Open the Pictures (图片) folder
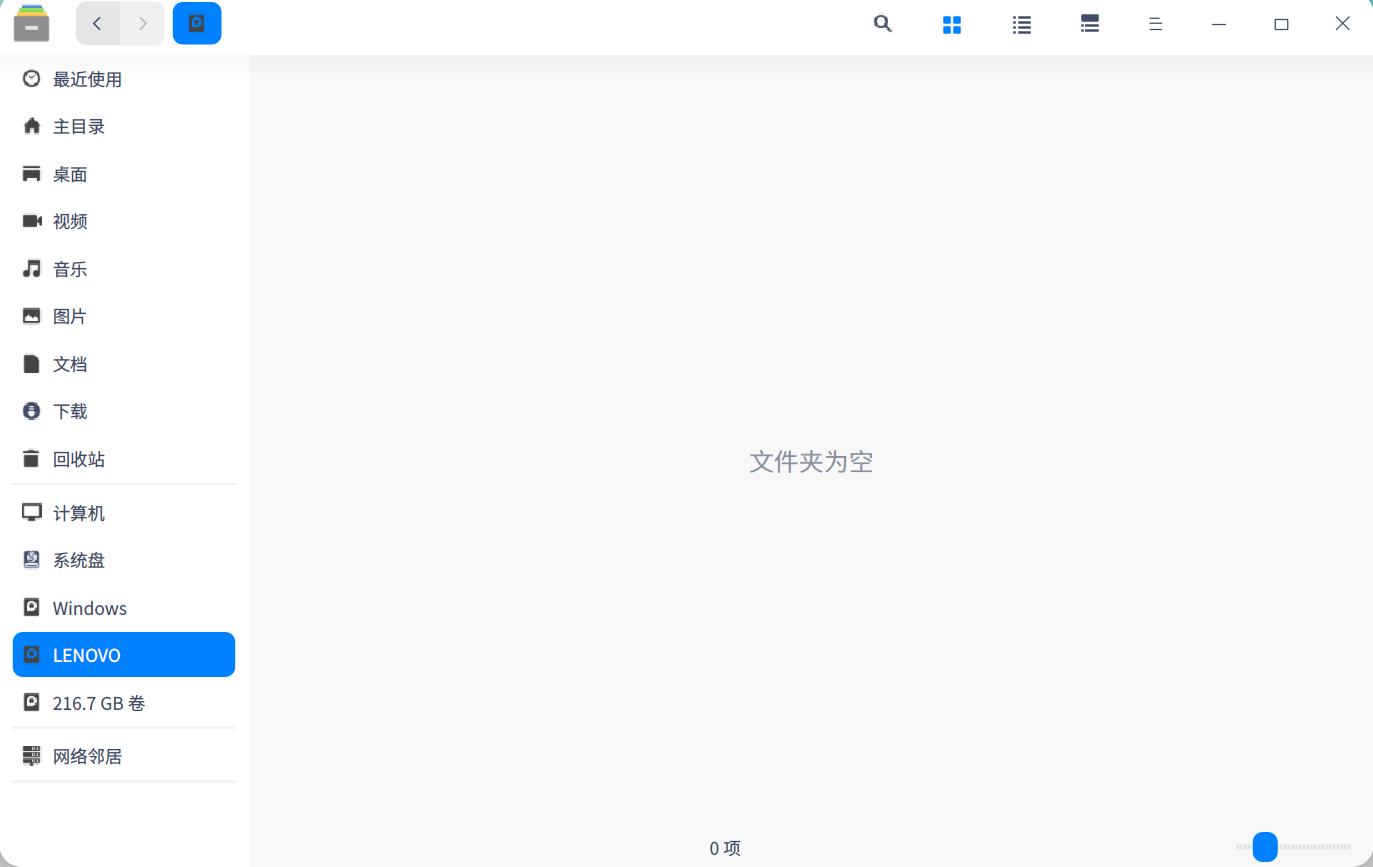Screen dimensions: 1373x867 pyautogui.click(x=70, y=315)
